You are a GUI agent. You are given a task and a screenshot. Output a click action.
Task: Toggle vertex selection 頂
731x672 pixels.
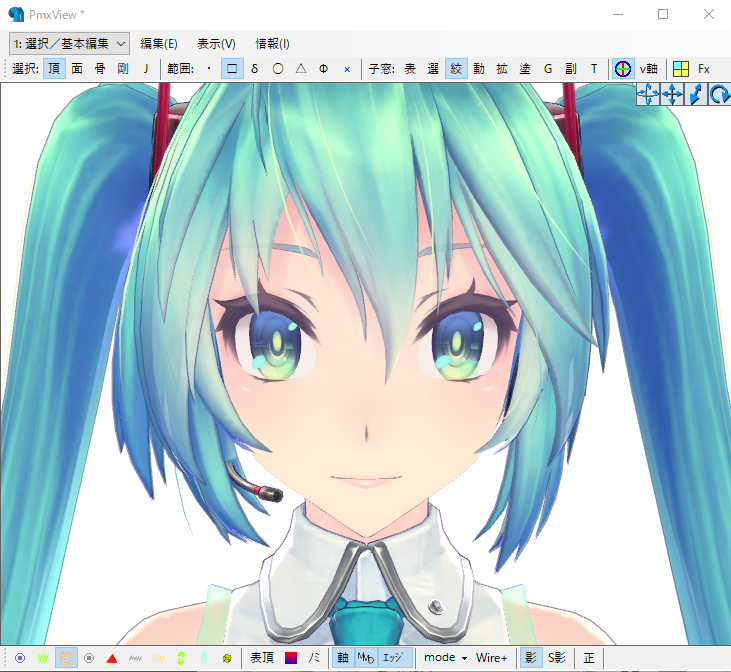tap(54, 69)
